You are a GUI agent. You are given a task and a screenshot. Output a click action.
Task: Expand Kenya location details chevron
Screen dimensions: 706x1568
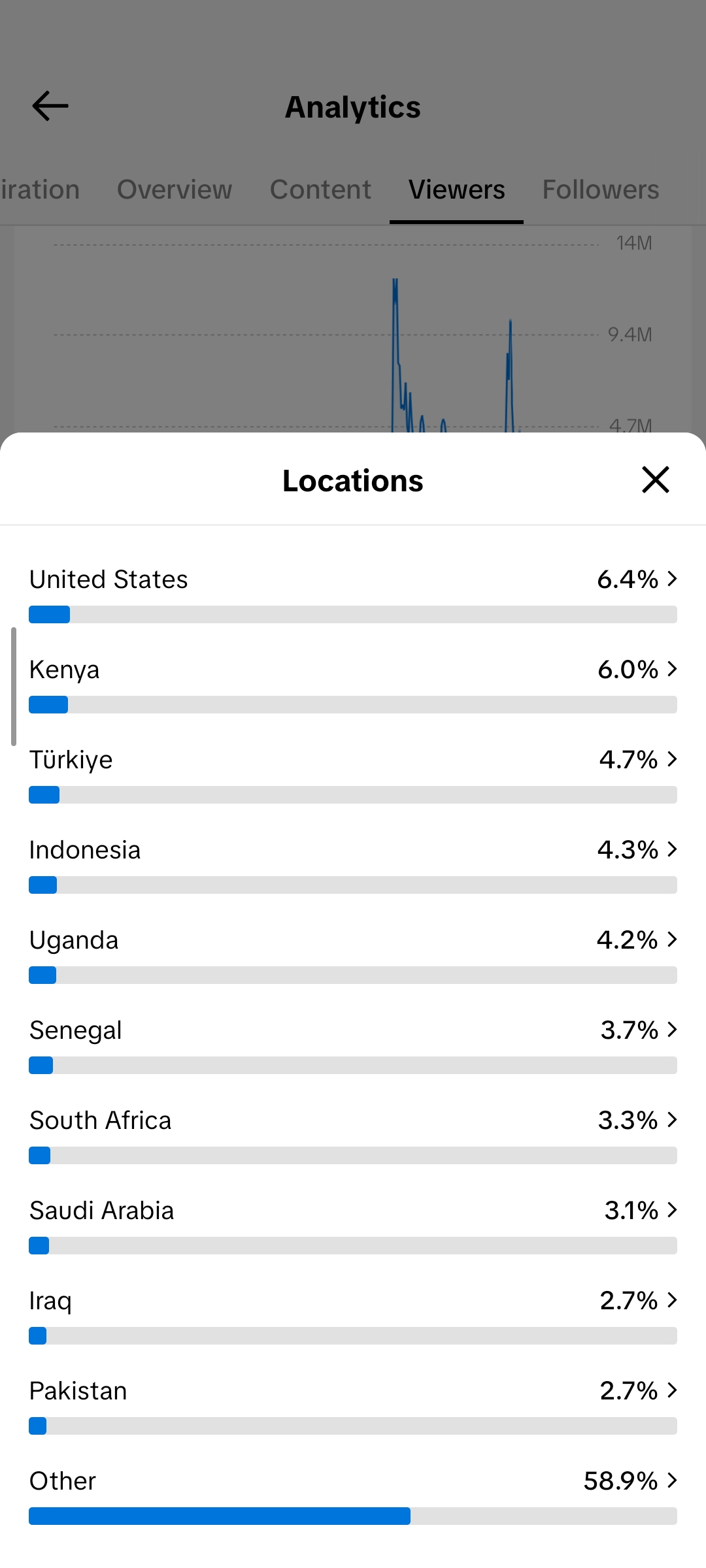672,669
